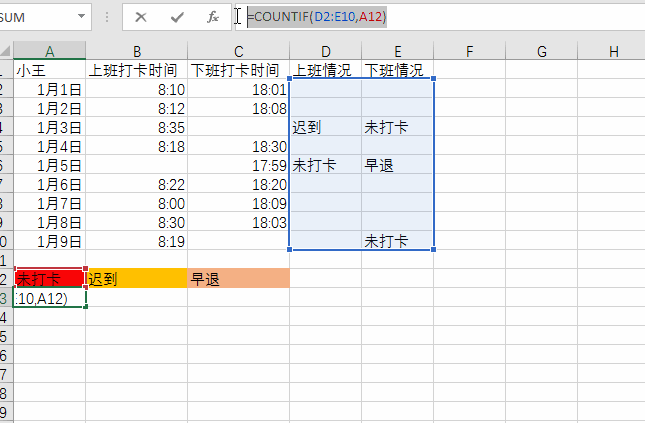Select the date cell 1月9日
Viewport: 645px width, 423px height.
click(x=50, y=241)
